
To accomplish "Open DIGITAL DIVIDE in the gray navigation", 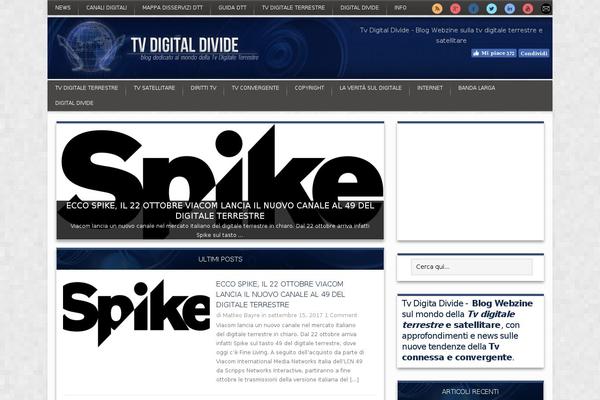I will 74,103.
